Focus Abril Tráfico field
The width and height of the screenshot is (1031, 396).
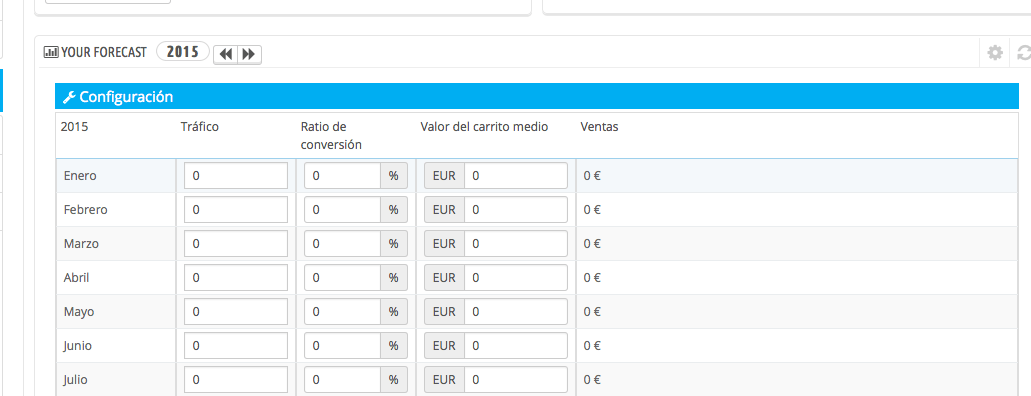click(x=236, y=278)
